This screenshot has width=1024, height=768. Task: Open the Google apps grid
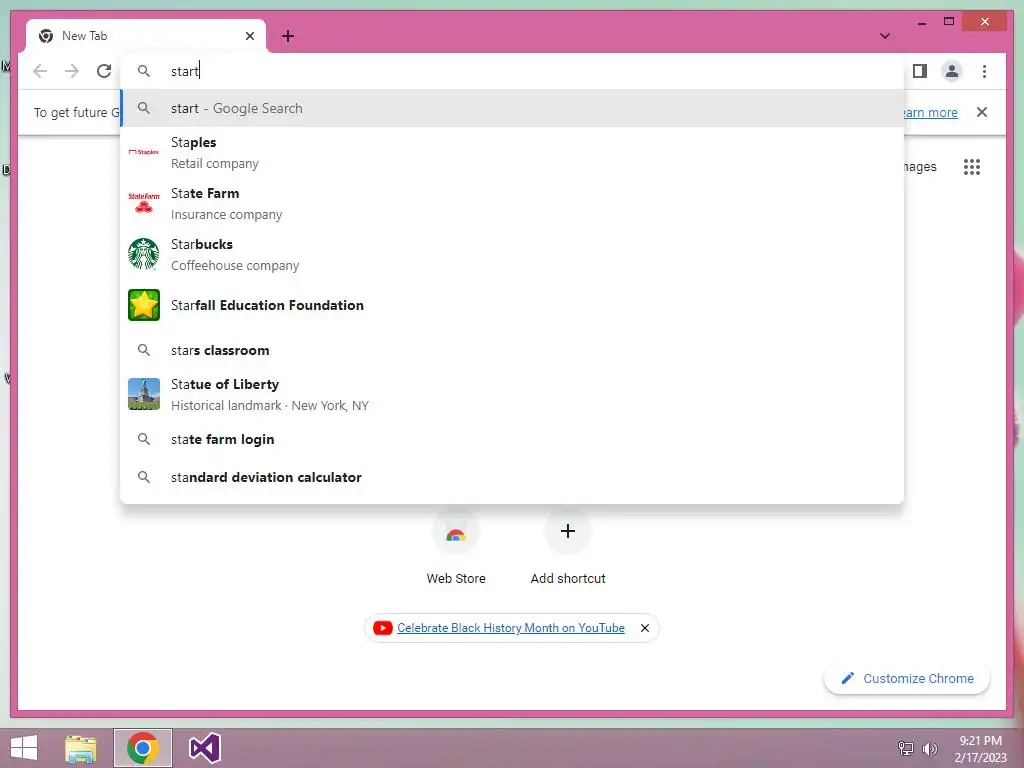click(972, 167)
